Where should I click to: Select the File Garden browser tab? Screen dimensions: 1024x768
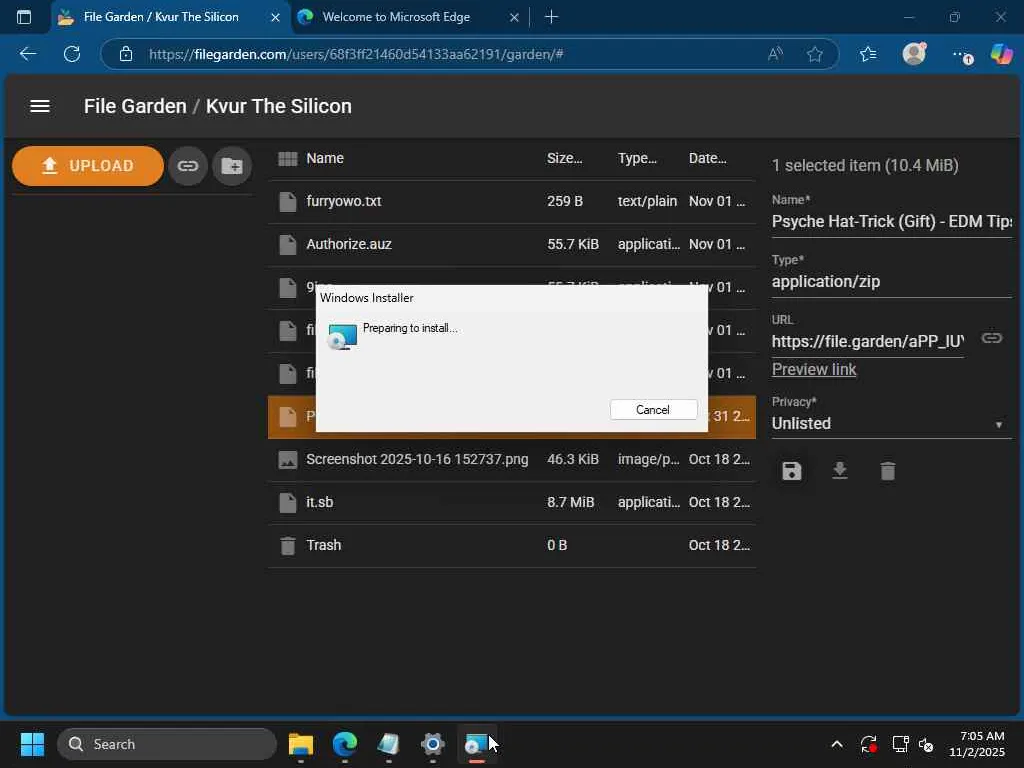(x=160, y=17)
